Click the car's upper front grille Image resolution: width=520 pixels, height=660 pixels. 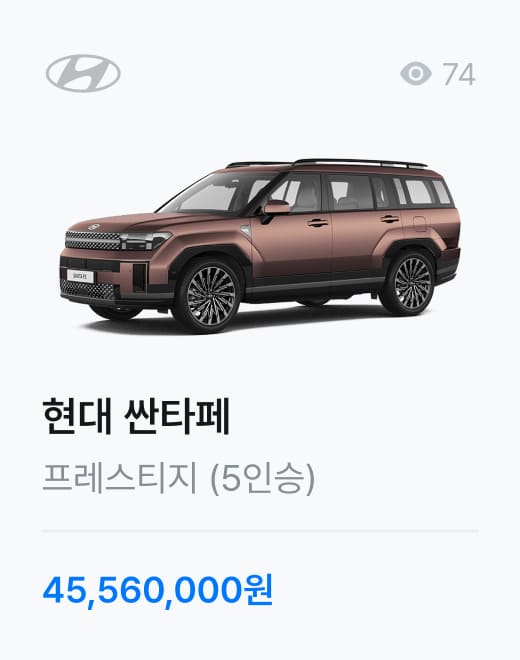[x=93, y=240]
